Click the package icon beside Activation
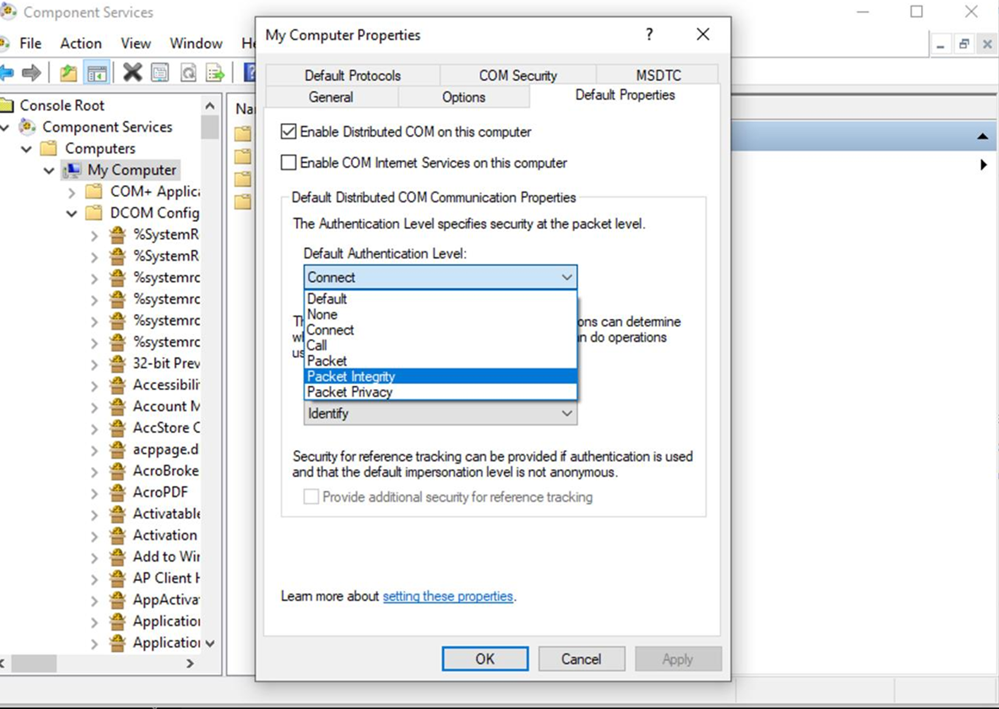999x709 pixels. pos(117,535)
